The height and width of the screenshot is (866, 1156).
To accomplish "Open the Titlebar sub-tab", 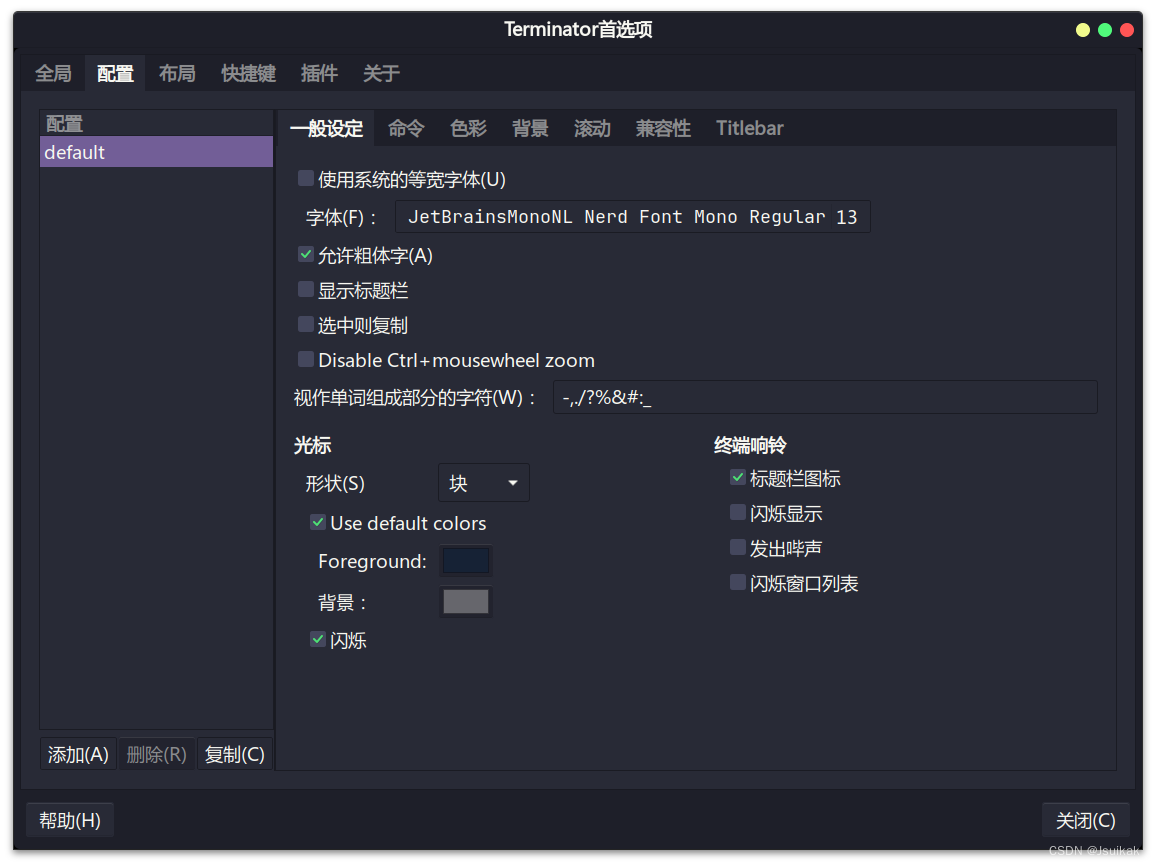I will 750,128.
